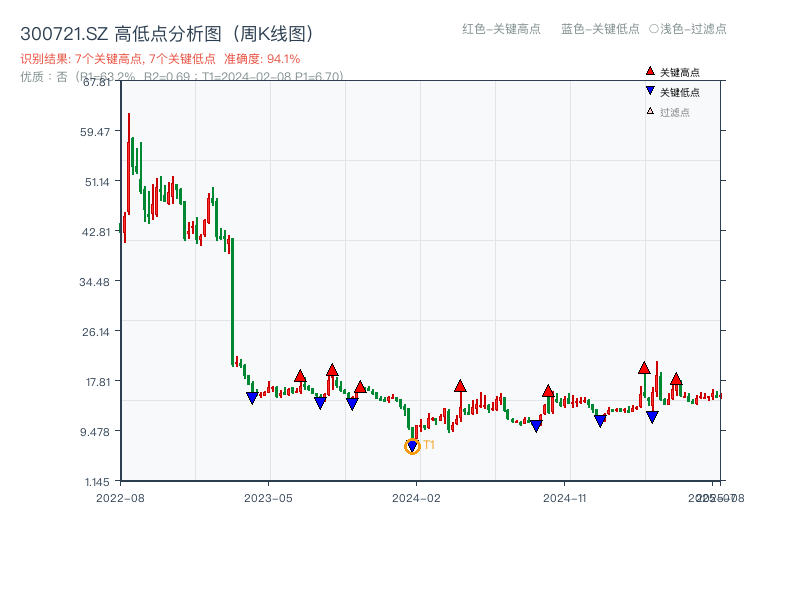Click the red high-point marker above 2023-05
The image size is (800, 600).
[x=300, y=377]
